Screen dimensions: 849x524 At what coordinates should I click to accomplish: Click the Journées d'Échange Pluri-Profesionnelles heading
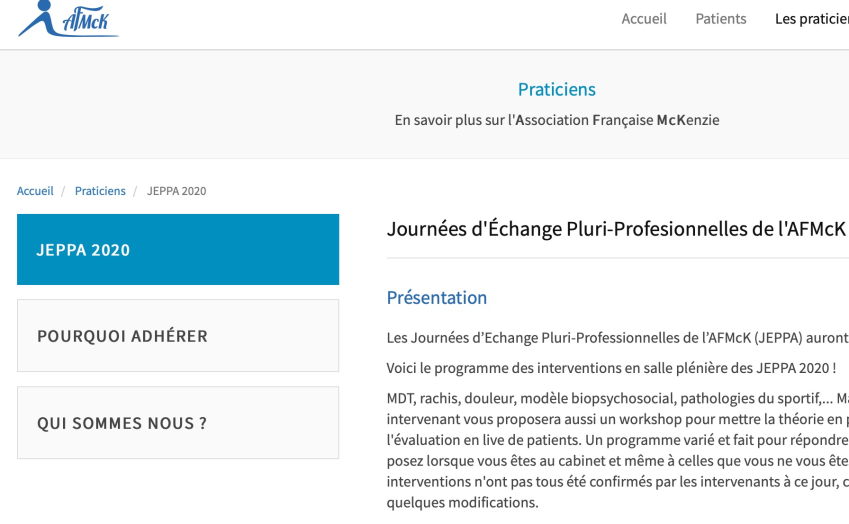616,229
